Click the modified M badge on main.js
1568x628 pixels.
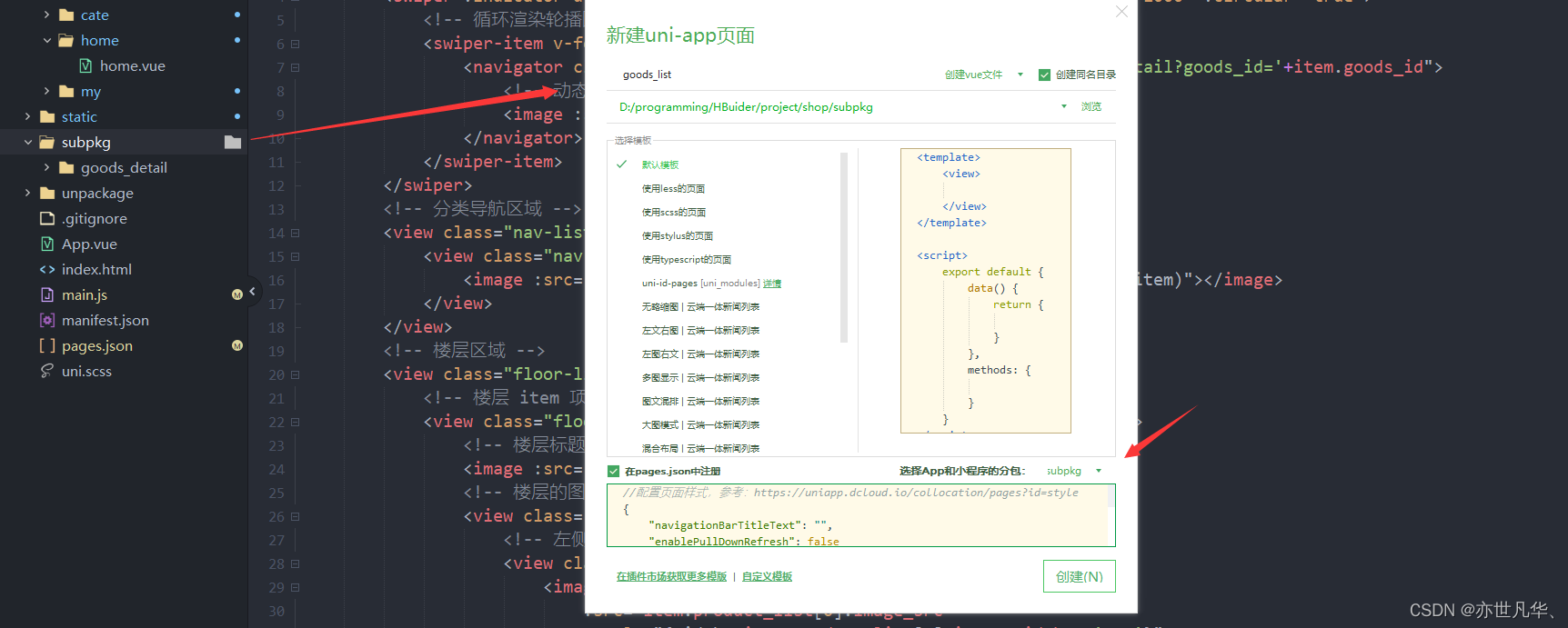237,294
